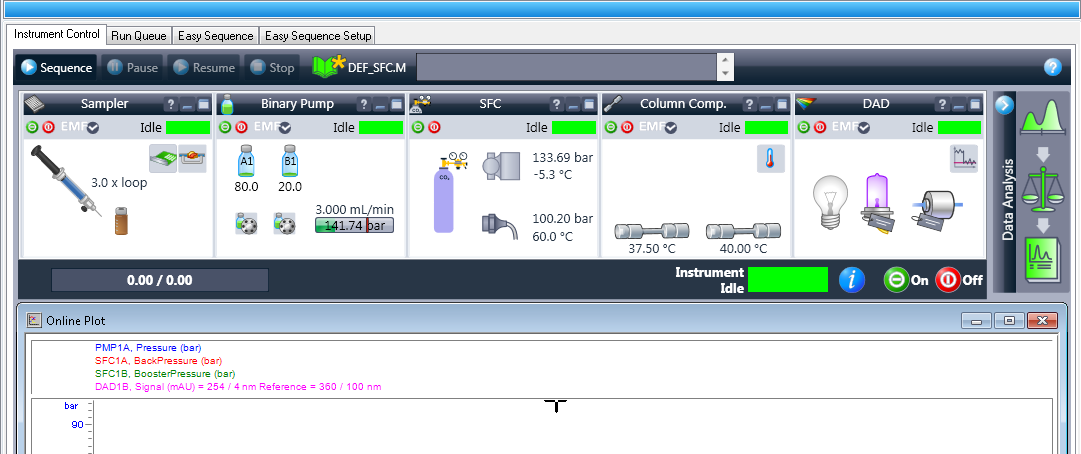The width and height of the screenshot is (1081, 454).
Task: Click the Sequence button
Action: point(57,68)
